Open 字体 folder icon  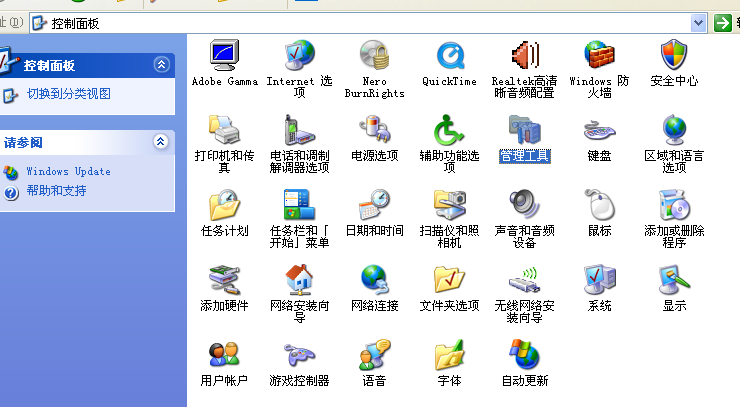(x=449, y=356)
